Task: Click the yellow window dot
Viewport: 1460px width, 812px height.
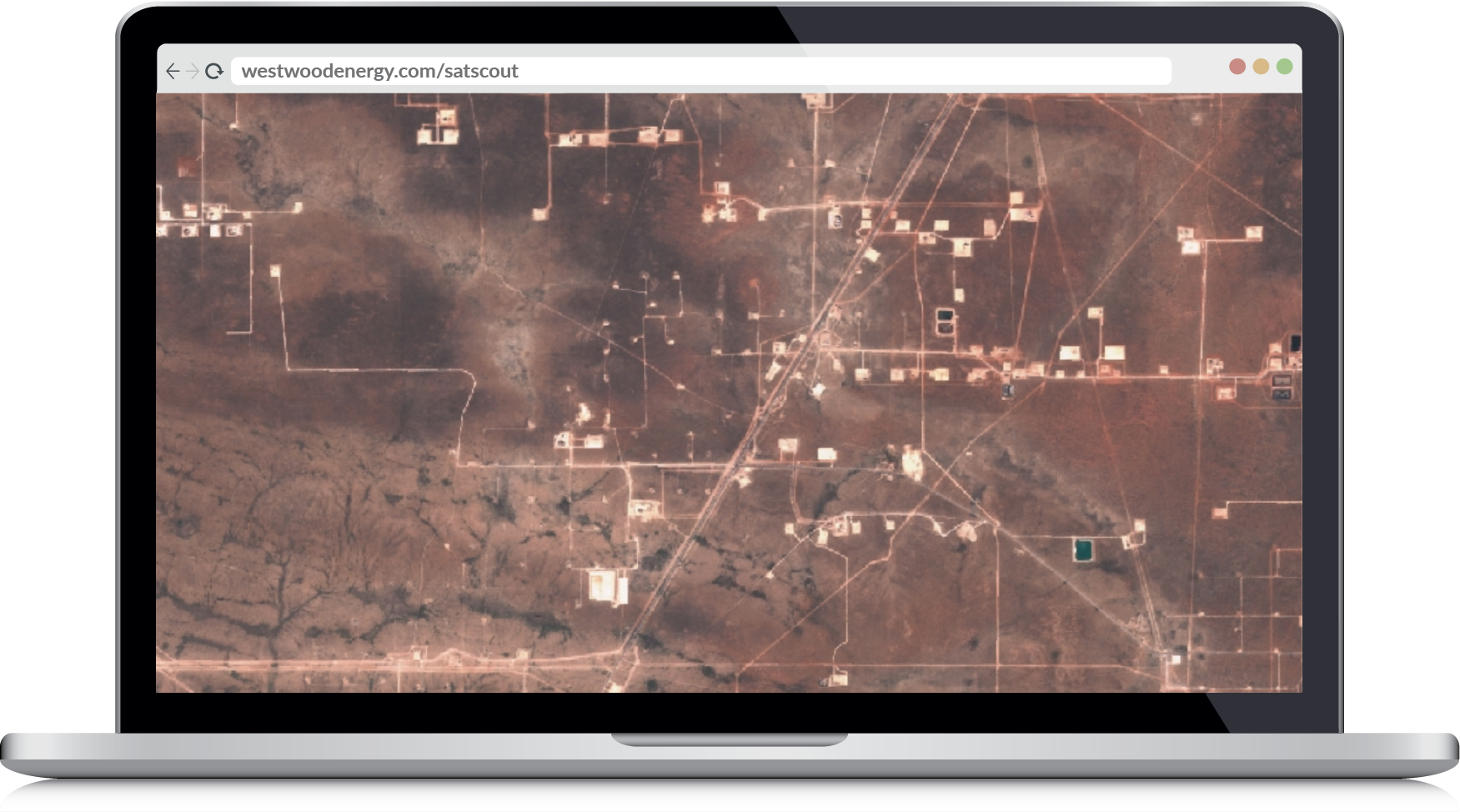Action: click(1261, 67)
